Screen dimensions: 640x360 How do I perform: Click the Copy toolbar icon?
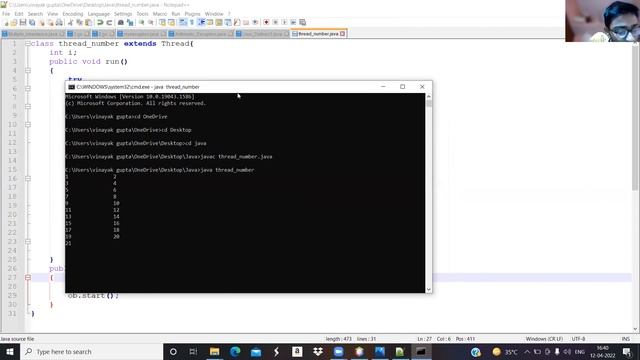click(x=79, y=22)
